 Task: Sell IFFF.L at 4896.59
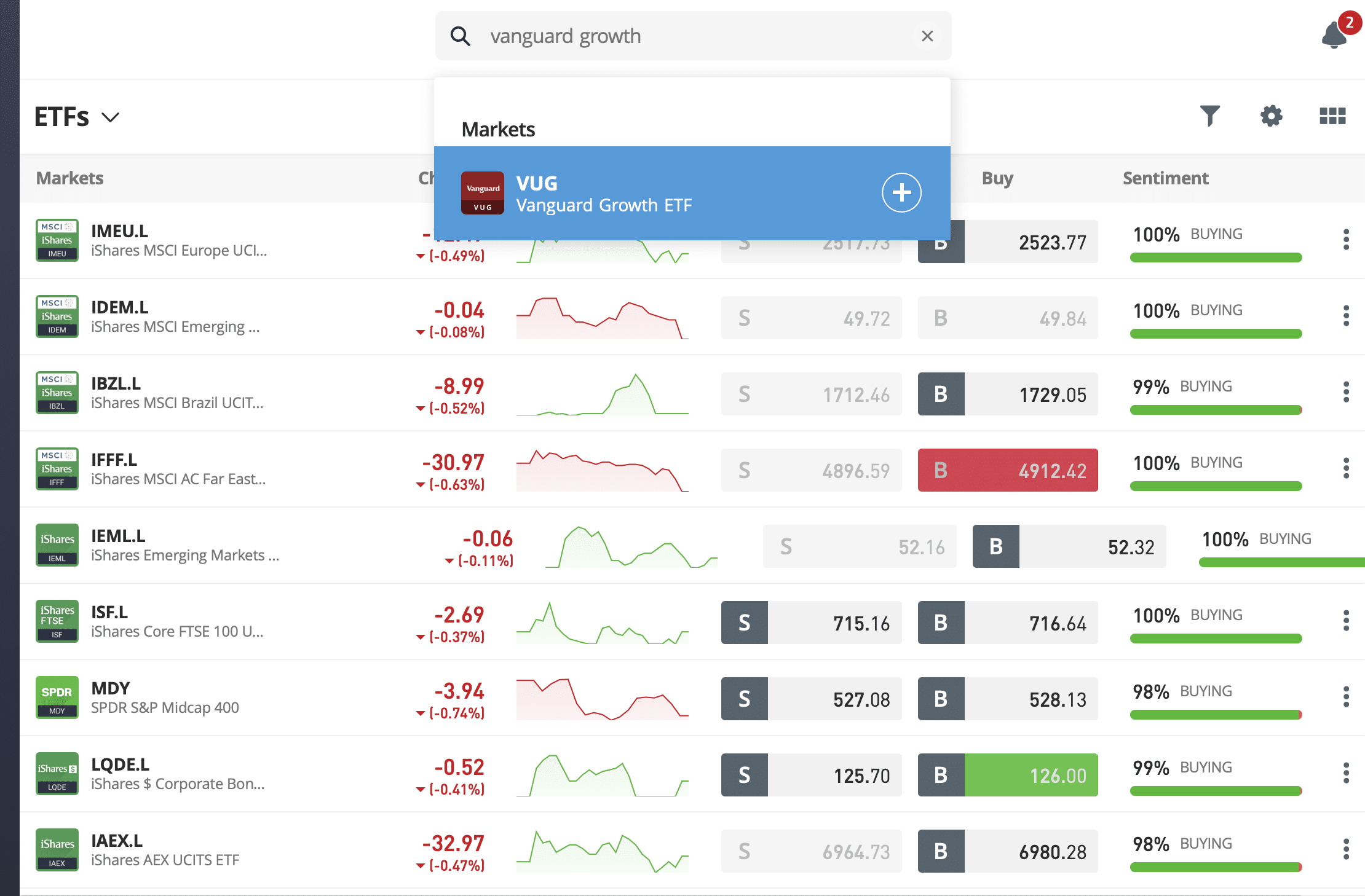[x=812, y=470]
